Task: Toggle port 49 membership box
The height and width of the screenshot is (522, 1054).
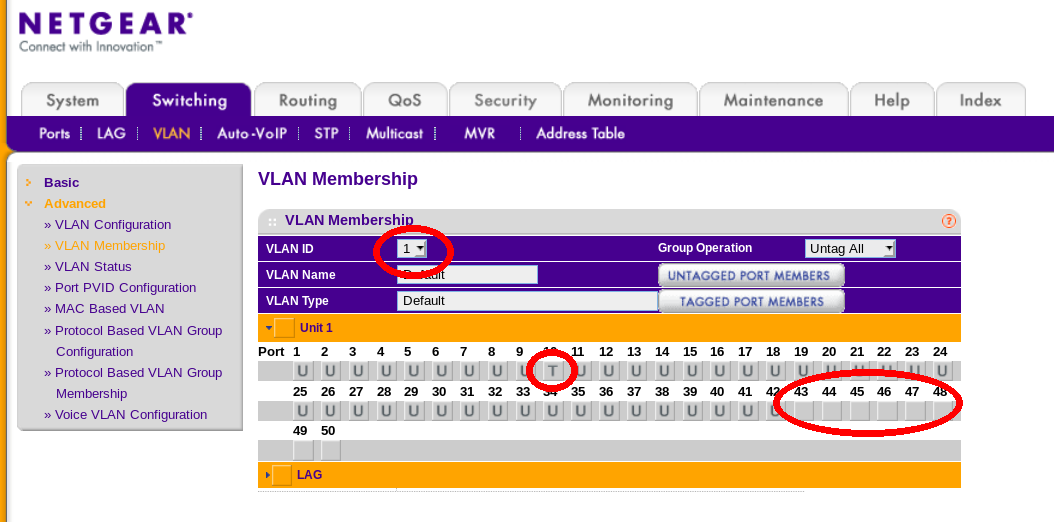Action: click(x=302, y=450)
